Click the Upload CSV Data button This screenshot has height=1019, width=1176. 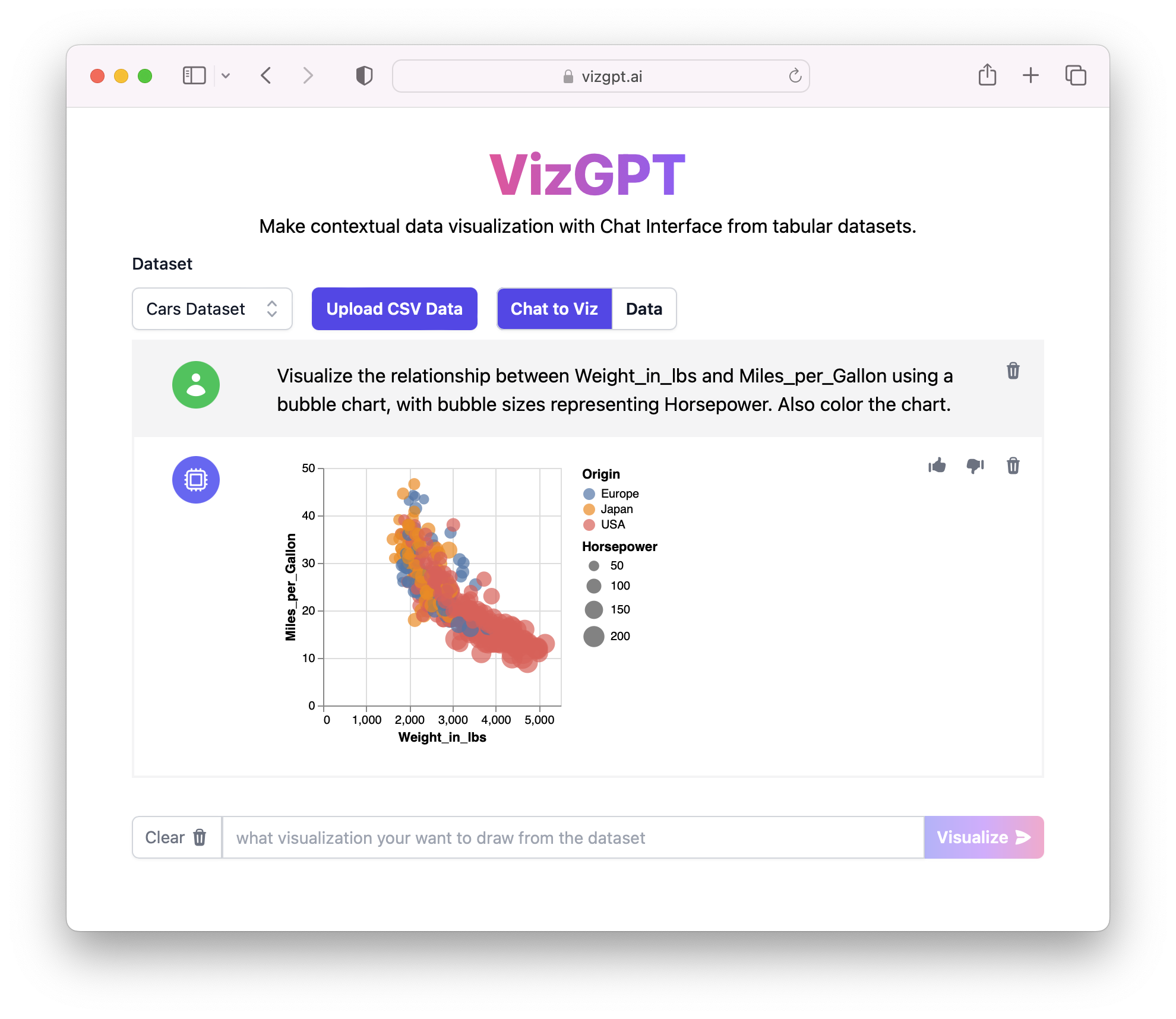[x=393, y=308]
